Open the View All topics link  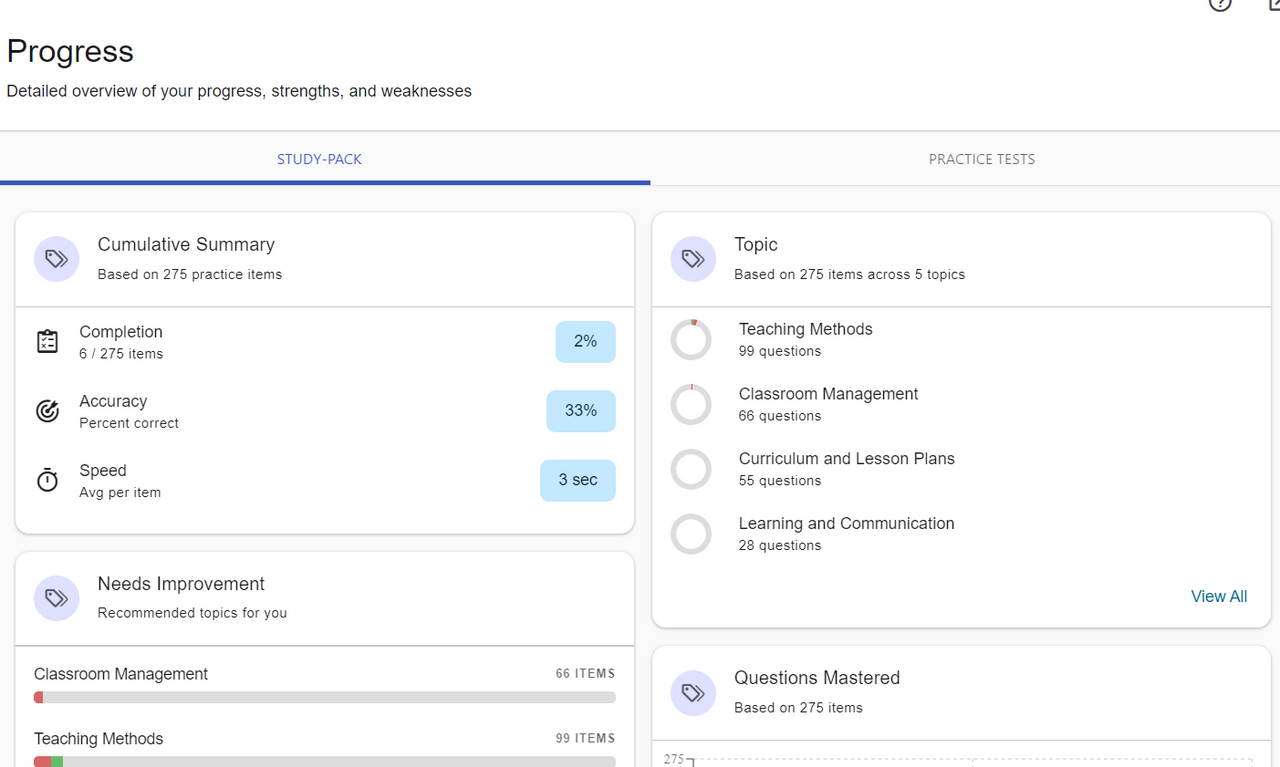click(1218, 596)
